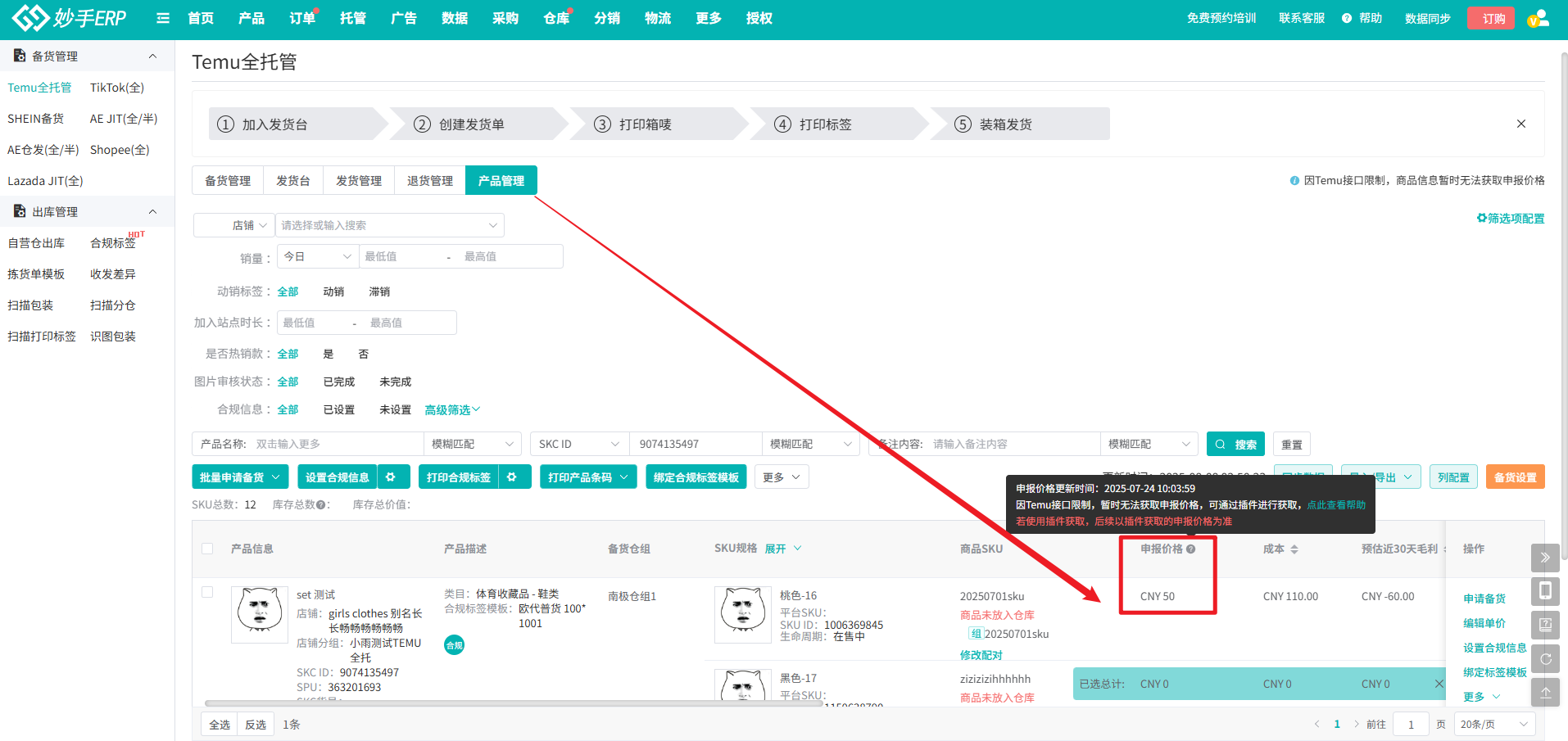The image size is (1568, 741).
Task: Click the back-to-top side icon
Action: click(1545, 692)
